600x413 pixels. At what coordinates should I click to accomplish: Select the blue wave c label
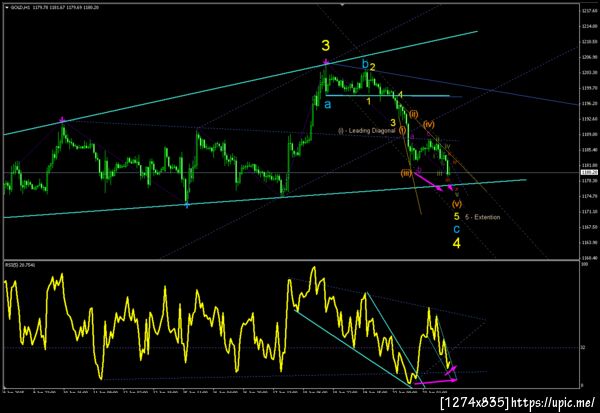tap(457, 229)
